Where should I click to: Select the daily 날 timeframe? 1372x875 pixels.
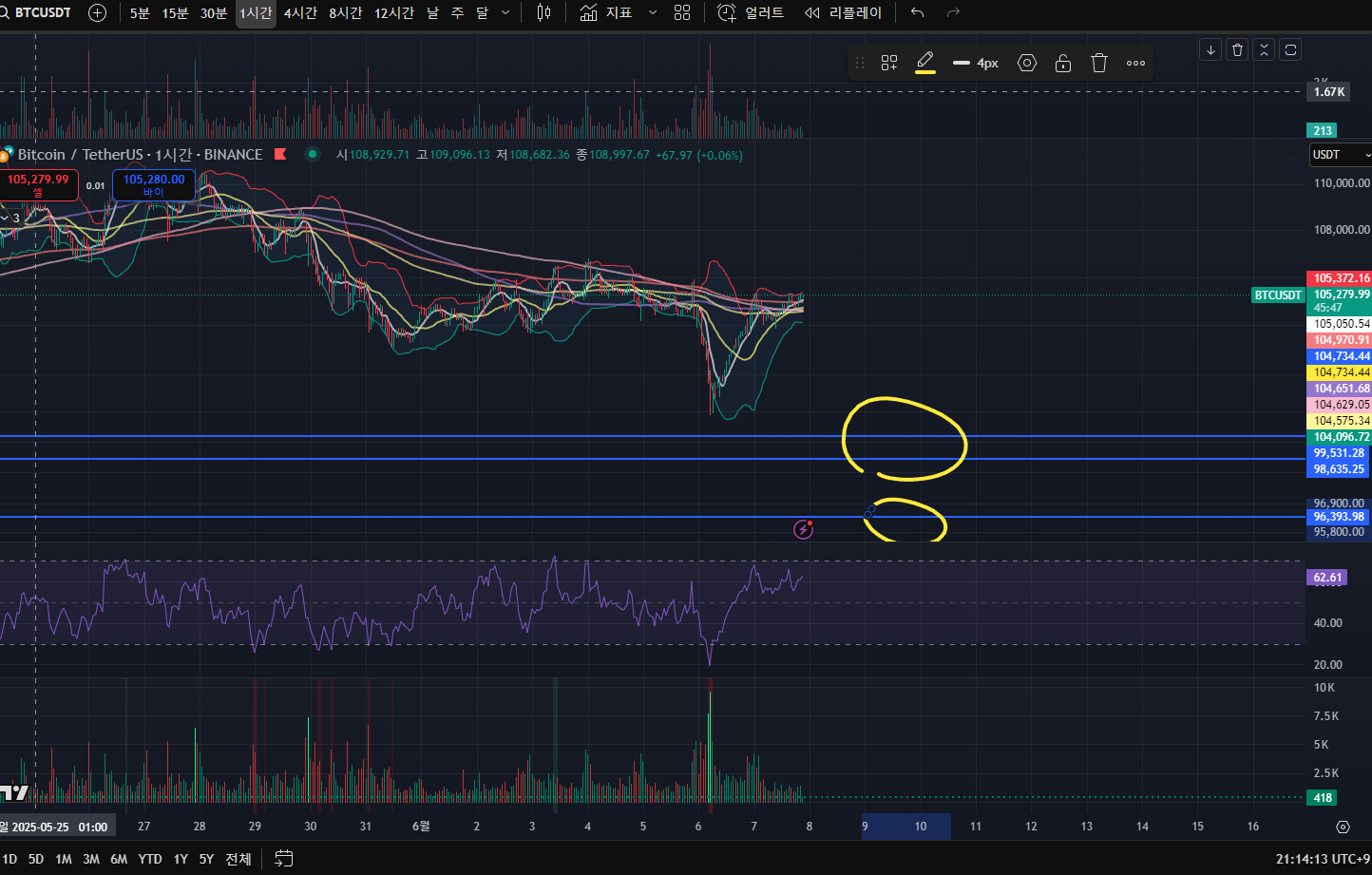click(x=433, y=12)
